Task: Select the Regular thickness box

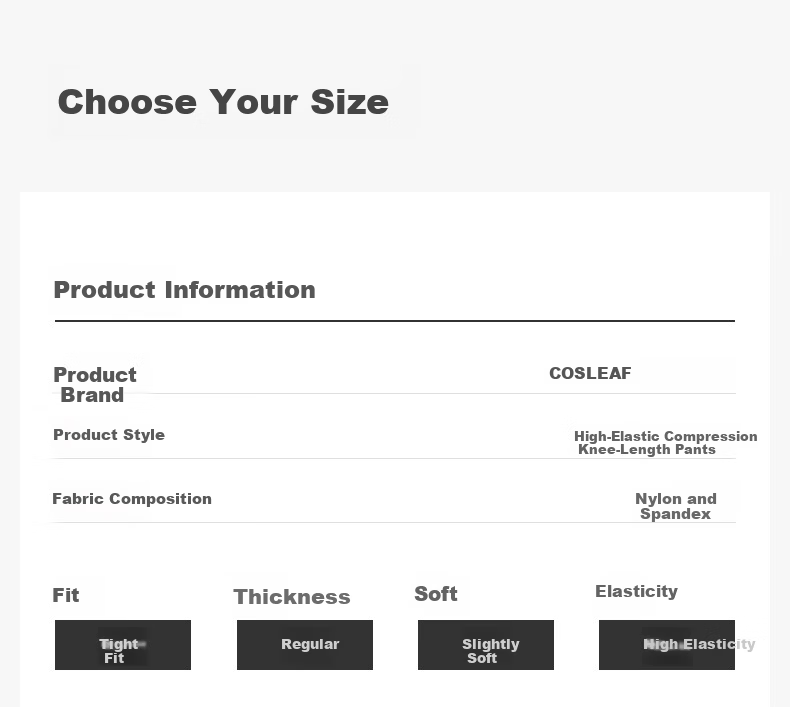Action: click(x=305, y=645)
